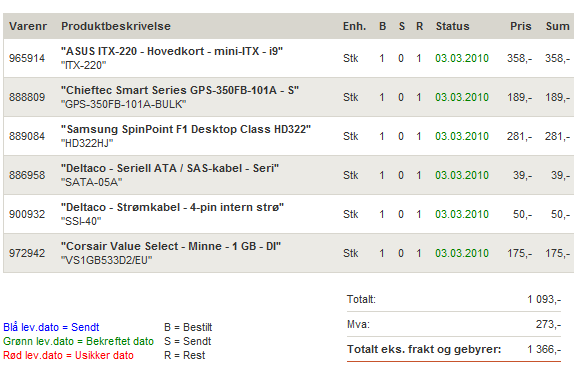This screenshot has width=574, height=380.
Task: Click the blue 'Blå lev.dato = Sendt' legend
Action: tap(51, 327)
